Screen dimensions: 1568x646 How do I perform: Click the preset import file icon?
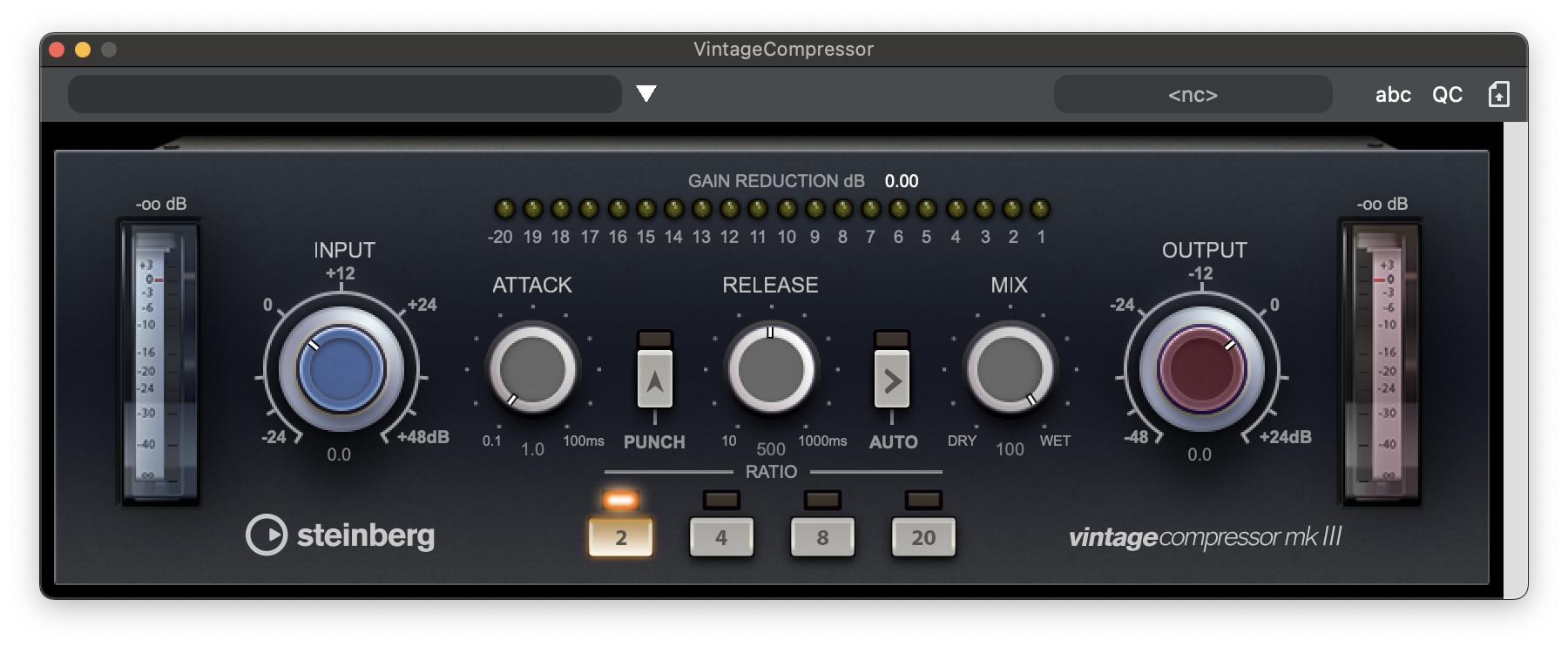[1498, 94]
